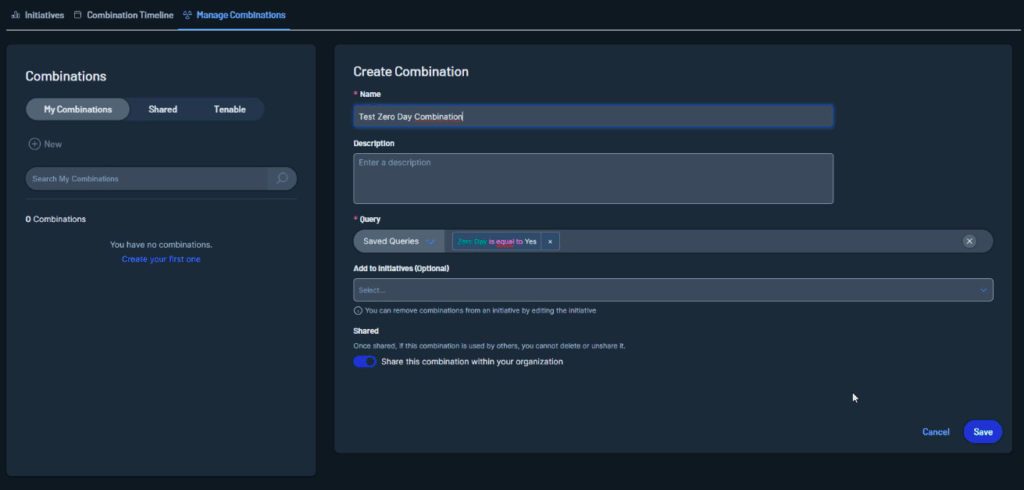Click the plus icon beside New
Viewport: 1024px width, 490px height.
(x=34, y=144)
